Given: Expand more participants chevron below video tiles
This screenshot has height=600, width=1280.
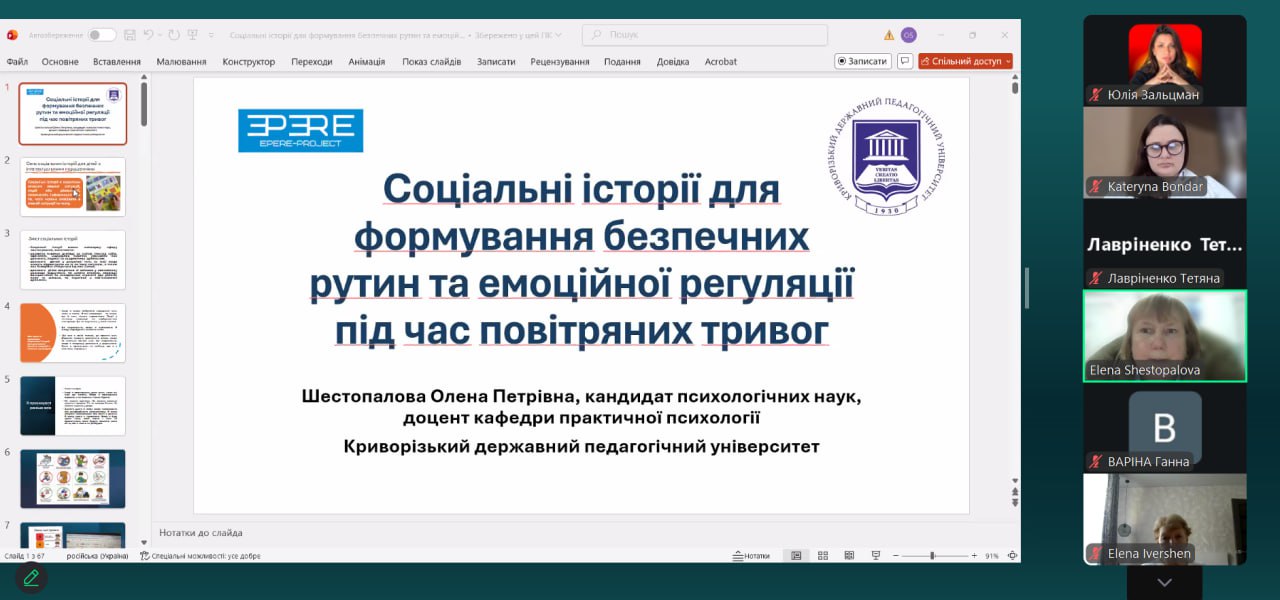Looking at the screenshot, I should [x=1165, y=582].
